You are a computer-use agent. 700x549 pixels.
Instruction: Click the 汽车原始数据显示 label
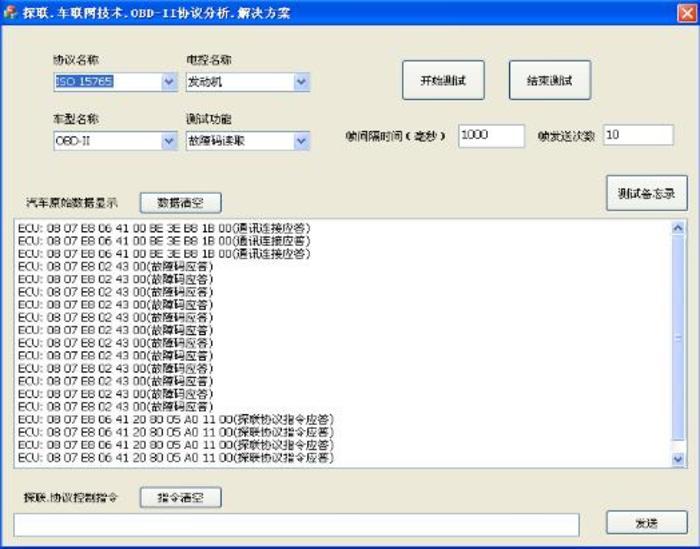[x=72, y=203]
